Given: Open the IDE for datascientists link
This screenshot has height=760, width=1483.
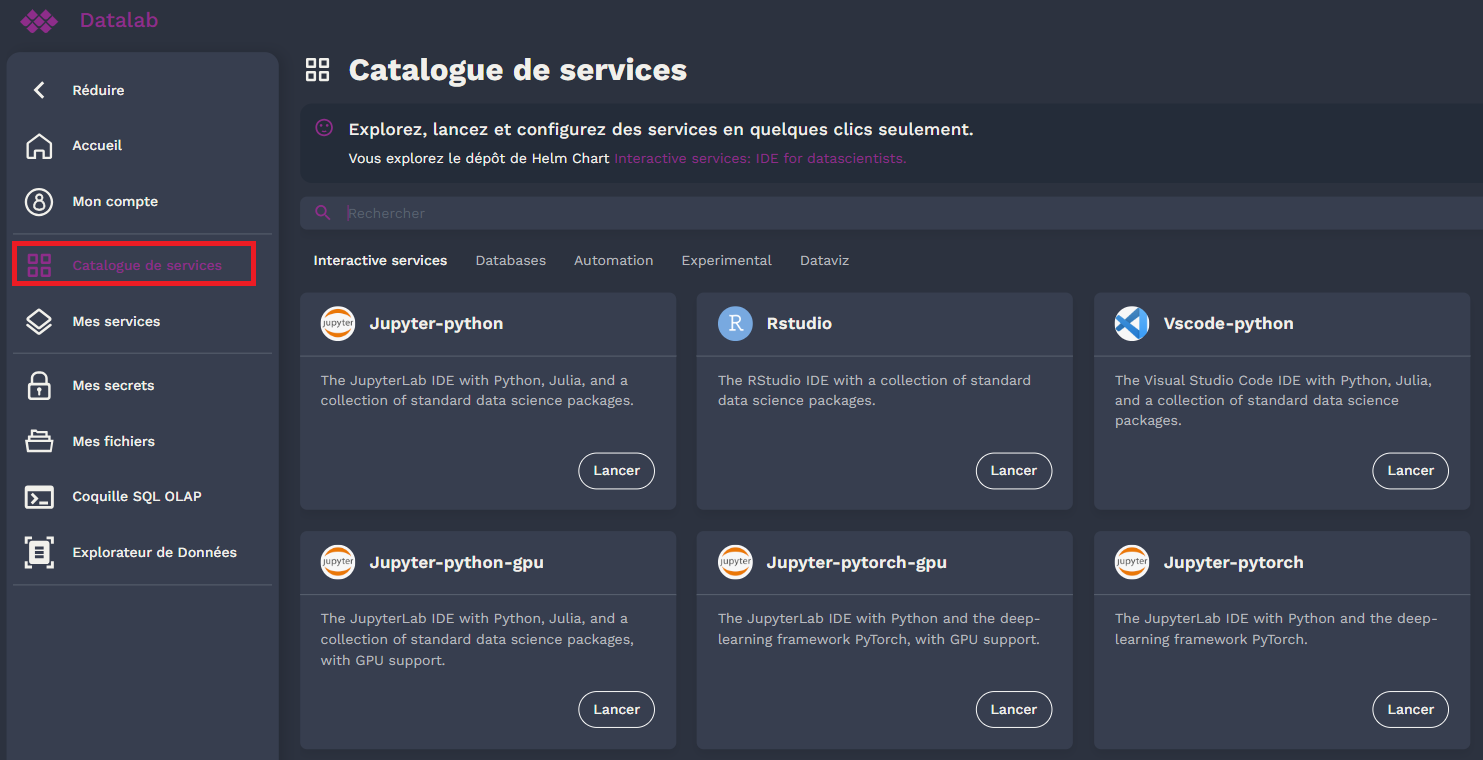Looking at the screenshot, I should coord(759,158).
